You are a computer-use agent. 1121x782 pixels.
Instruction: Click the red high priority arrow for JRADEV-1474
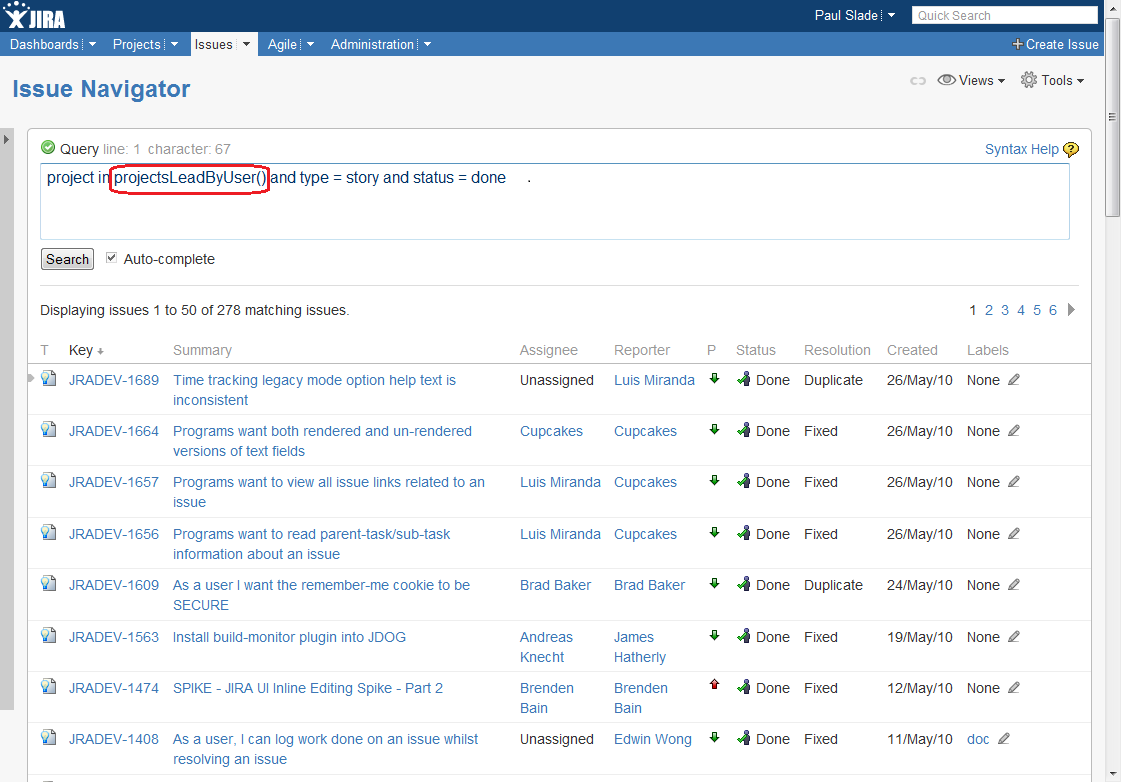(714, 685)
